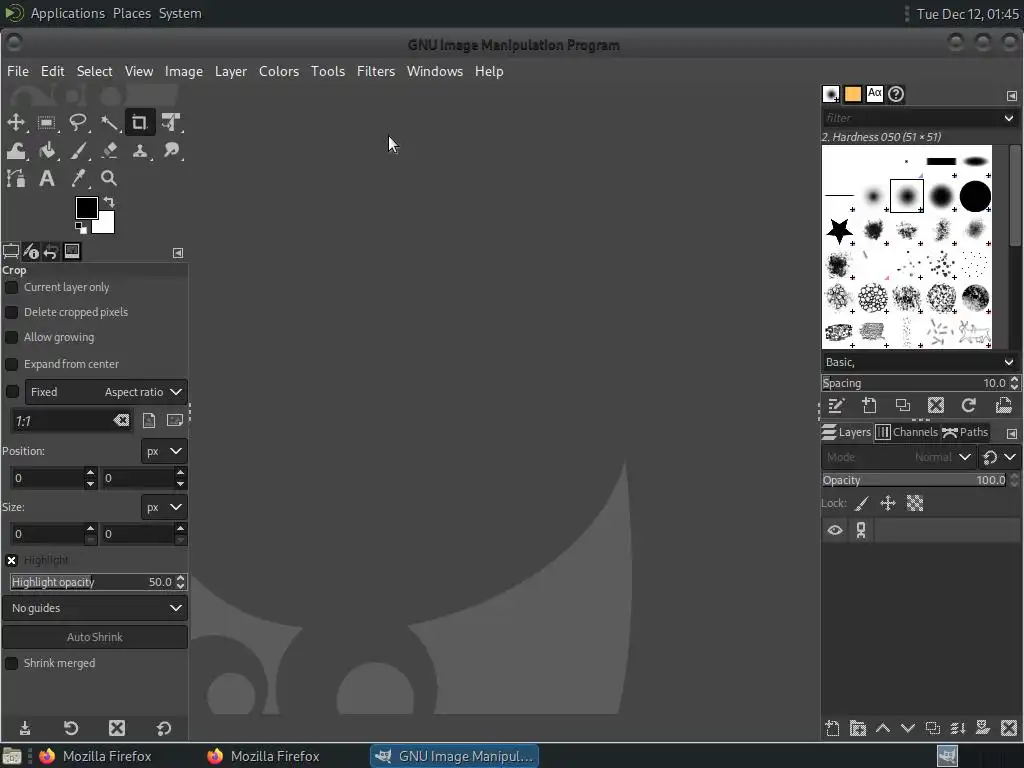Enable Allow growing checkbox
Viewport: 1024px width, 768px height.
tap(11, 338)
